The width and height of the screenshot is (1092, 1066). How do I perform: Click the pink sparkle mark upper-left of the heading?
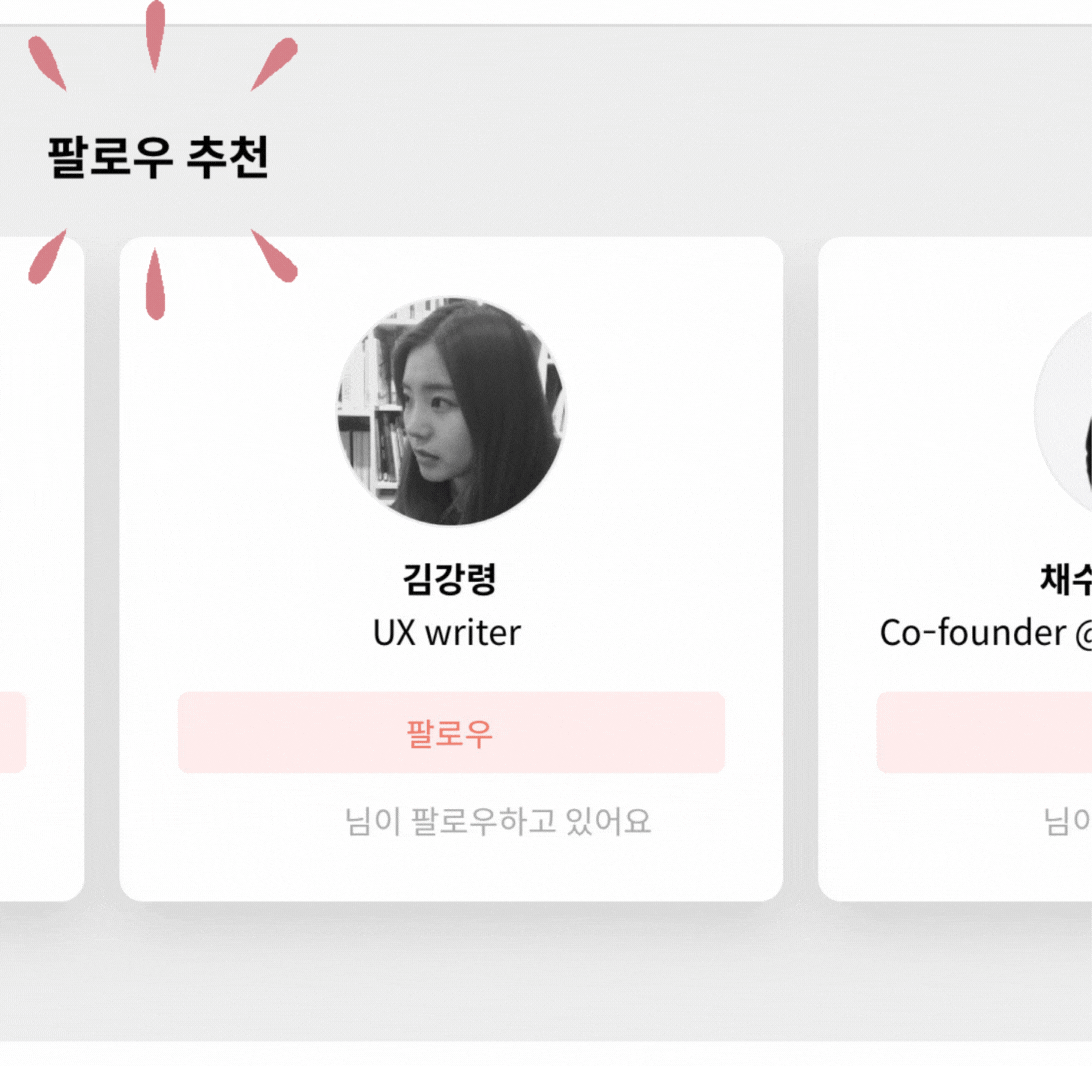(47, 64)
